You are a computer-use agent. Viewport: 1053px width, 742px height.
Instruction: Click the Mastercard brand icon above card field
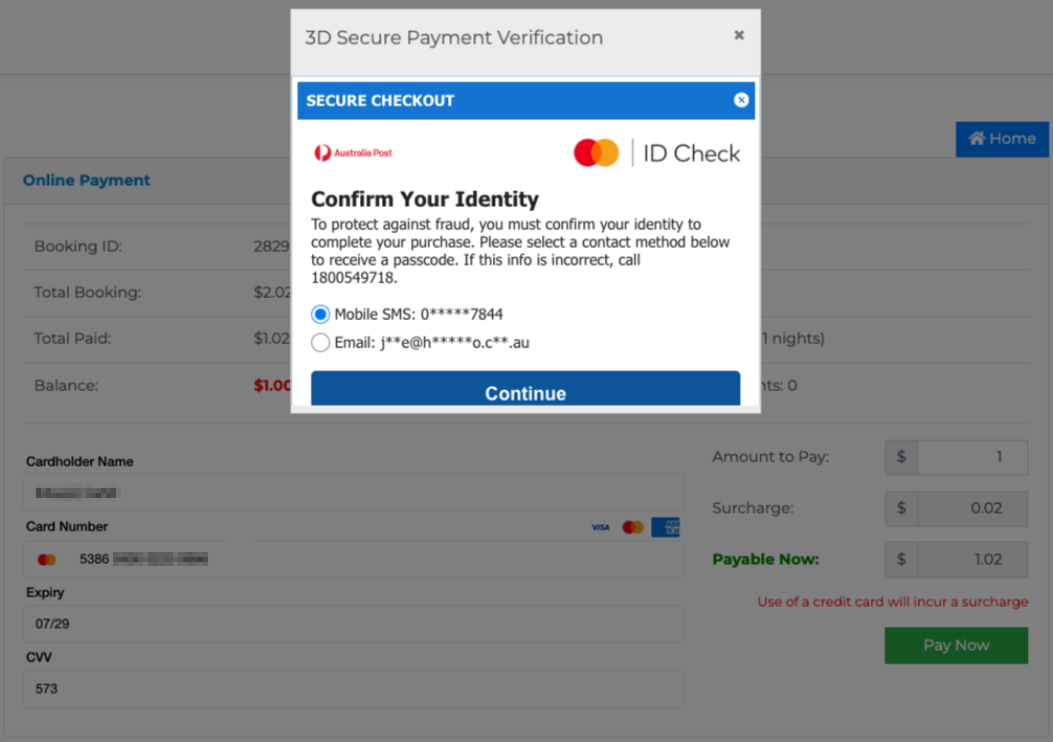click(633, 527)
